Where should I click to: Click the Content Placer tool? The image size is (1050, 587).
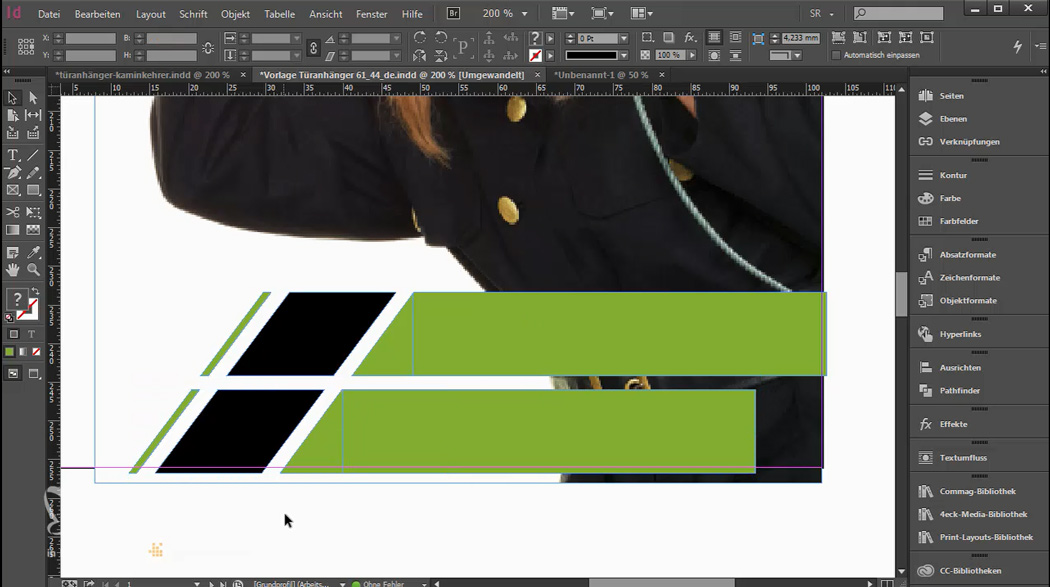(33, 133)
